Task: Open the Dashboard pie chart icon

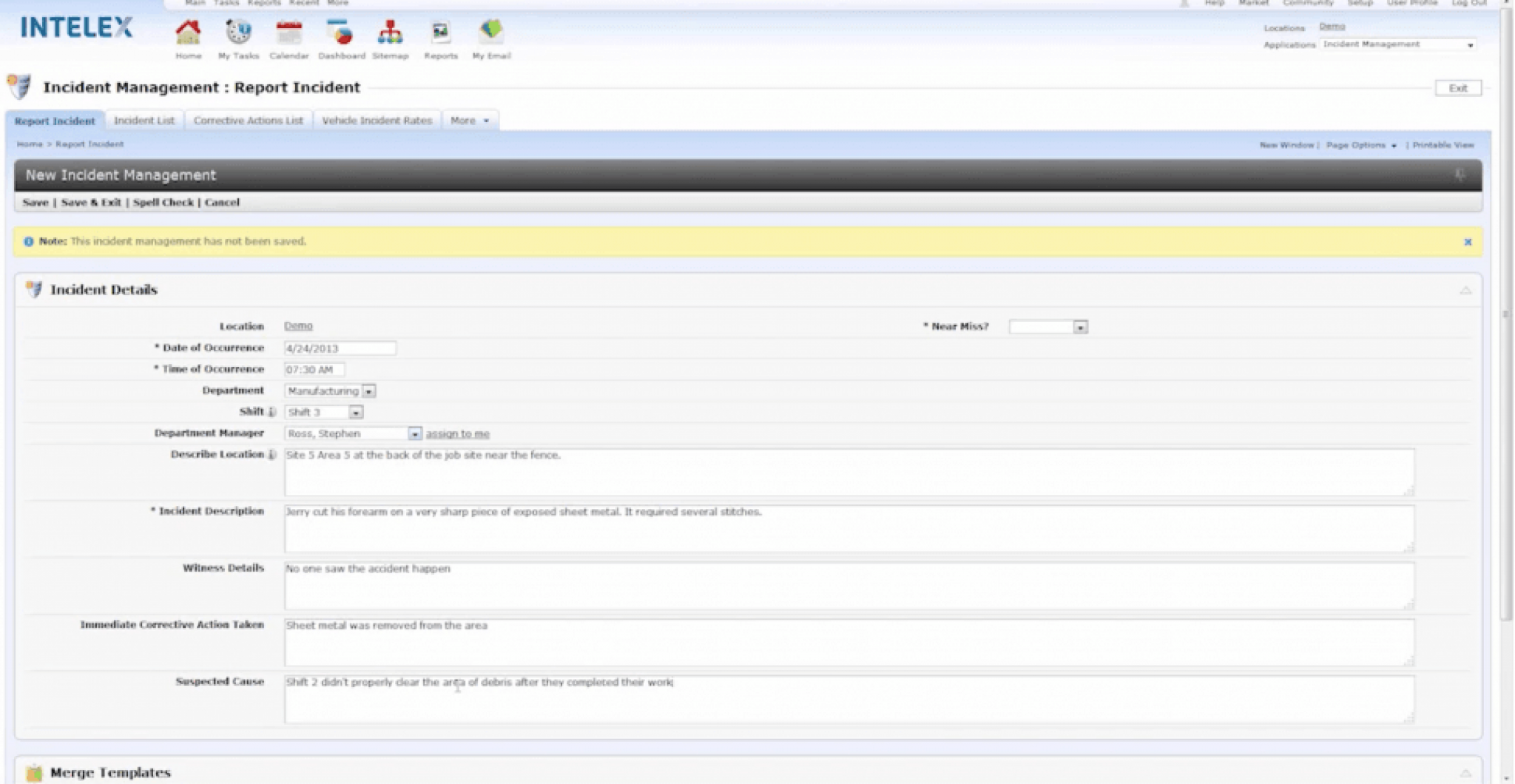Action: coord(341,33)
